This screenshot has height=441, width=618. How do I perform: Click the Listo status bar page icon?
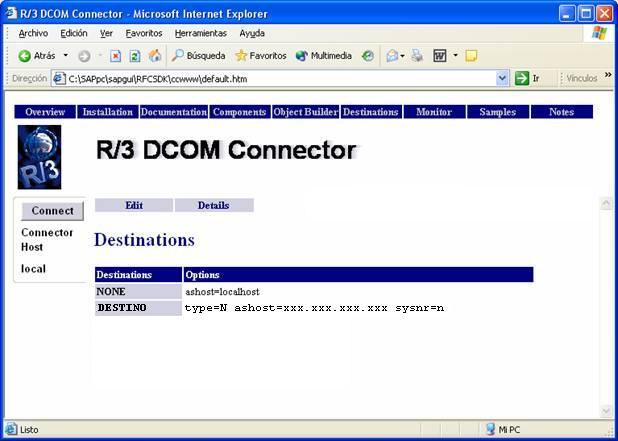point(11,429)
